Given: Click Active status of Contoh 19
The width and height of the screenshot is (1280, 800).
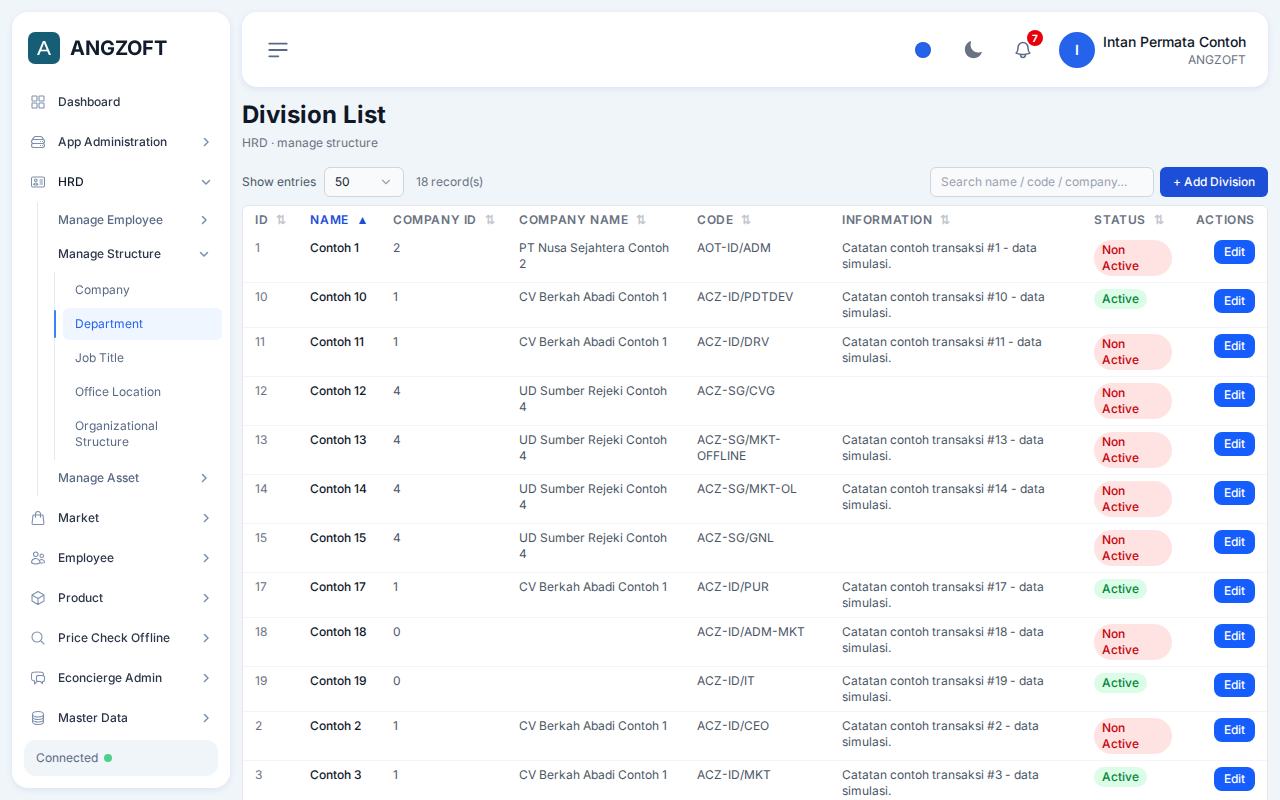Looking at the screenshot, I should pos(1120,683).
